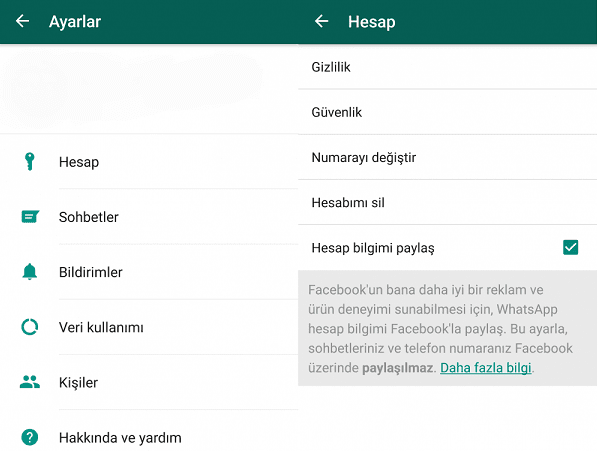Click the data circle icon beside Veri kullanımı
600x451 pixels.
(29, 327)
